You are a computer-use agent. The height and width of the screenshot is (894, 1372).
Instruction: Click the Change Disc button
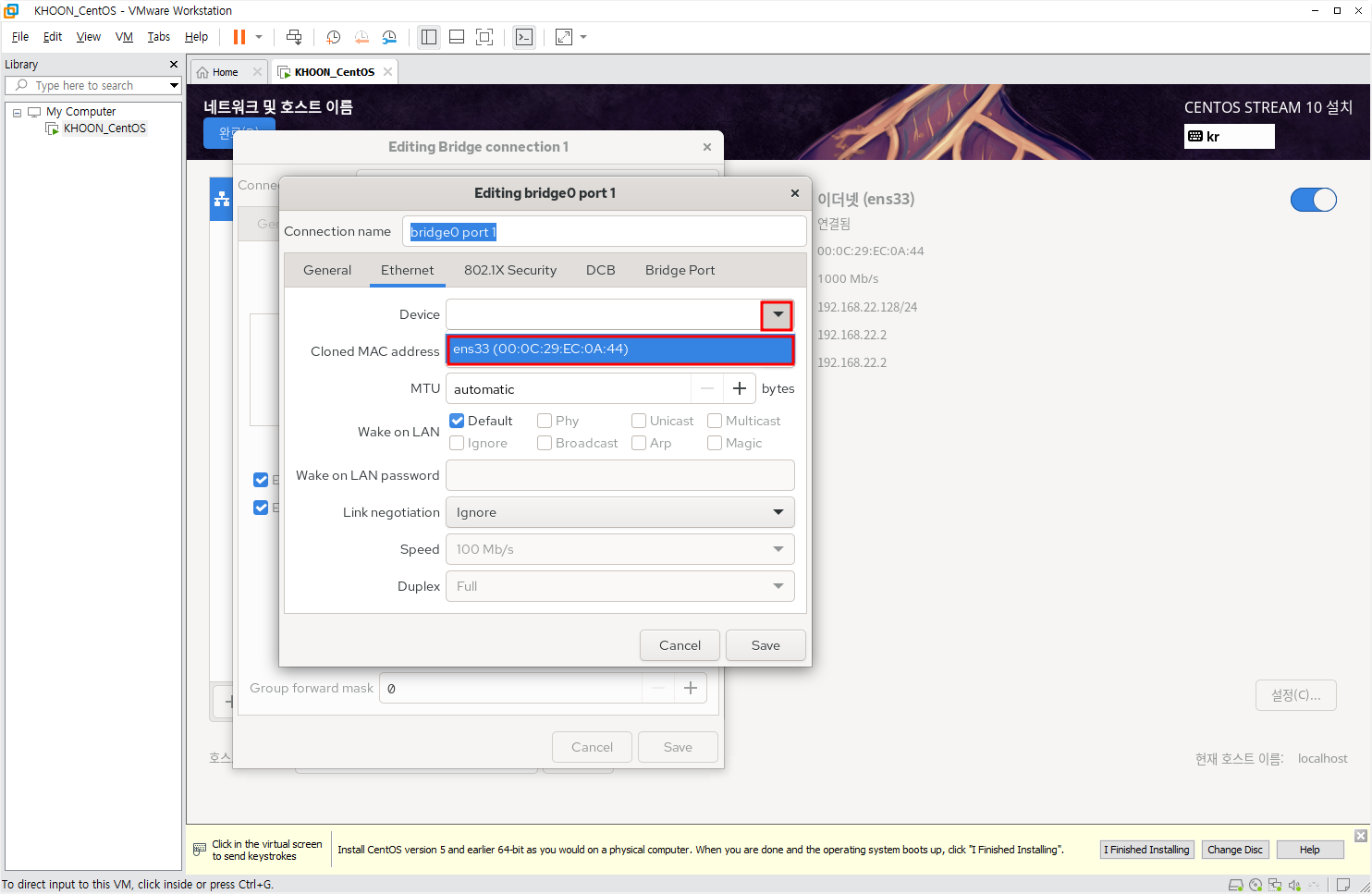[1235, 850]
